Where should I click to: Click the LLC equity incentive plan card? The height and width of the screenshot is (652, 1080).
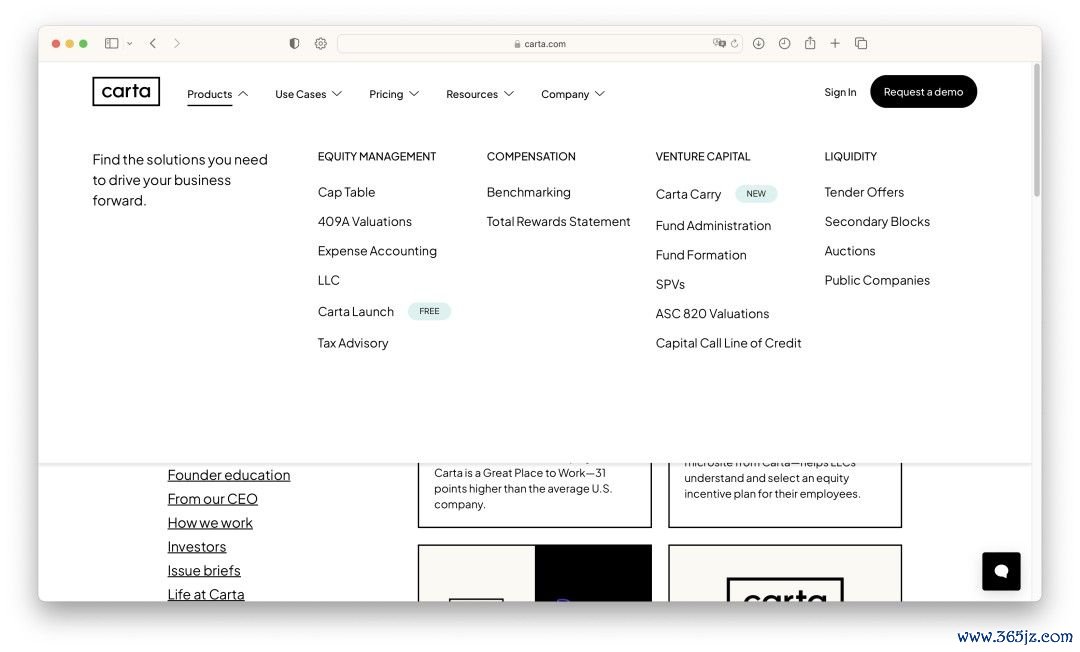pos(785,495)
